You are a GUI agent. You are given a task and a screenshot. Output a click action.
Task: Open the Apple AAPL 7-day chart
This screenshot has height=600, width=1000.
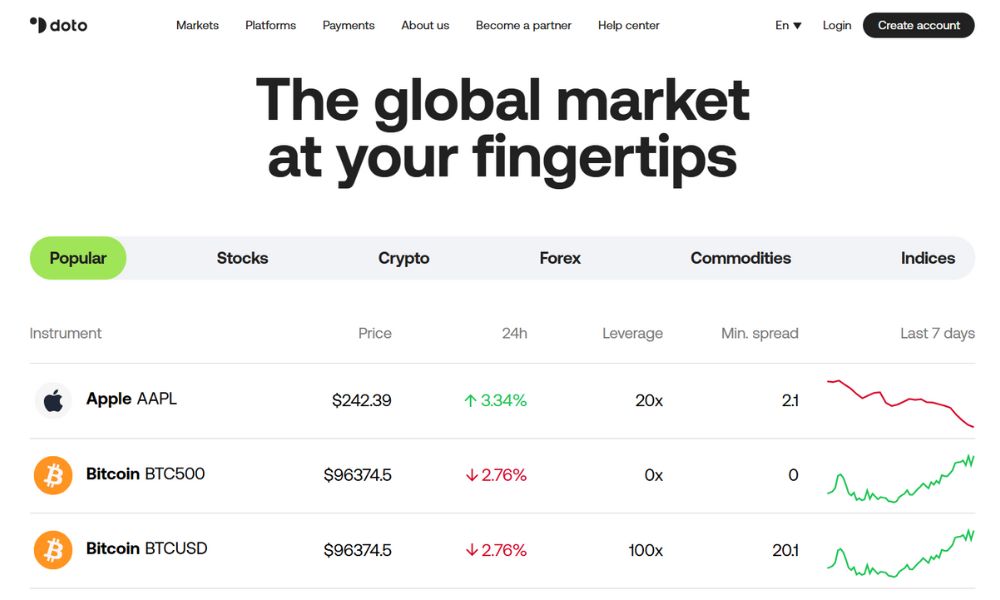900,402
